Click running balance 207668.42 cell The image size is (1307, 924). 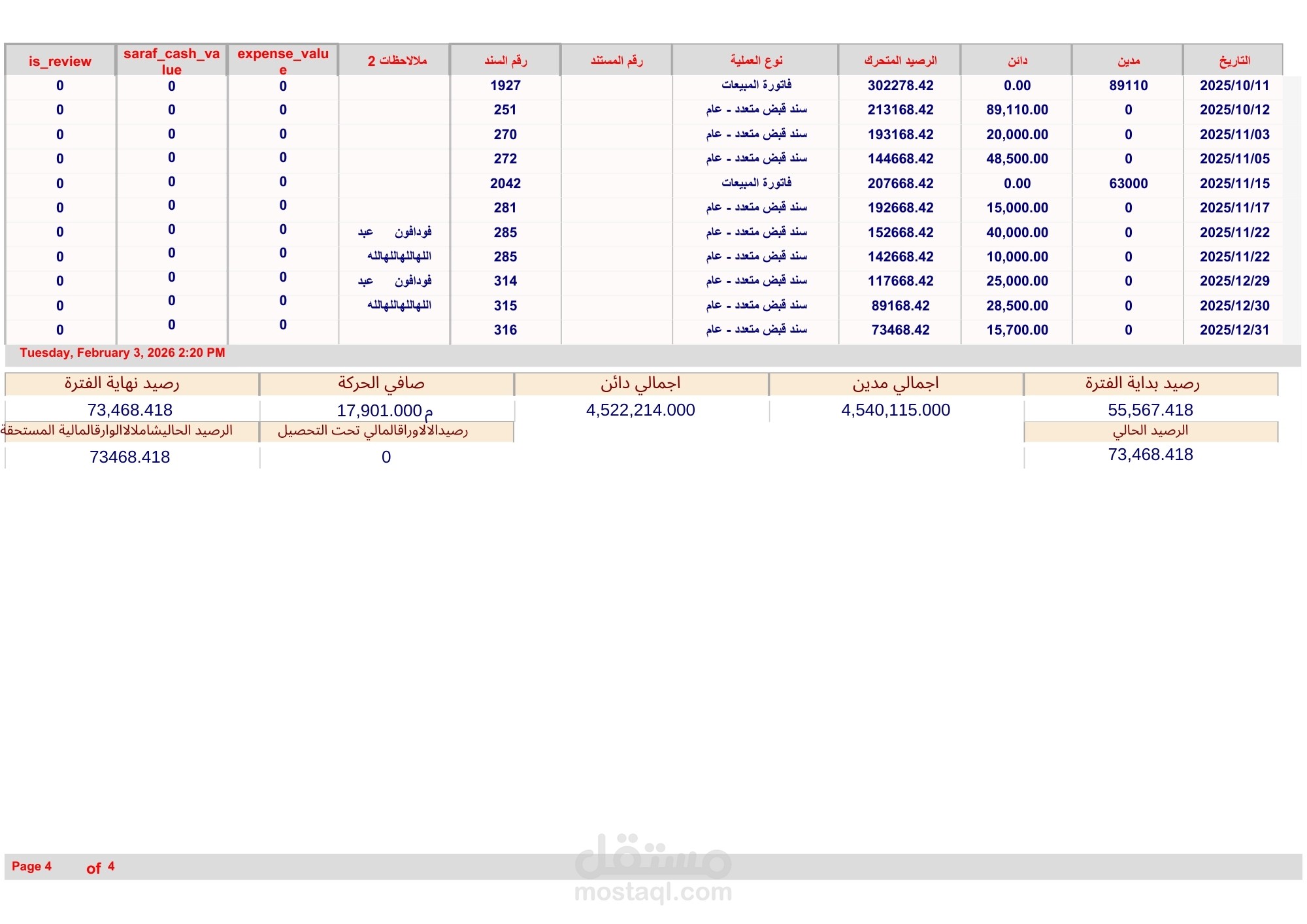click(900, 184)
